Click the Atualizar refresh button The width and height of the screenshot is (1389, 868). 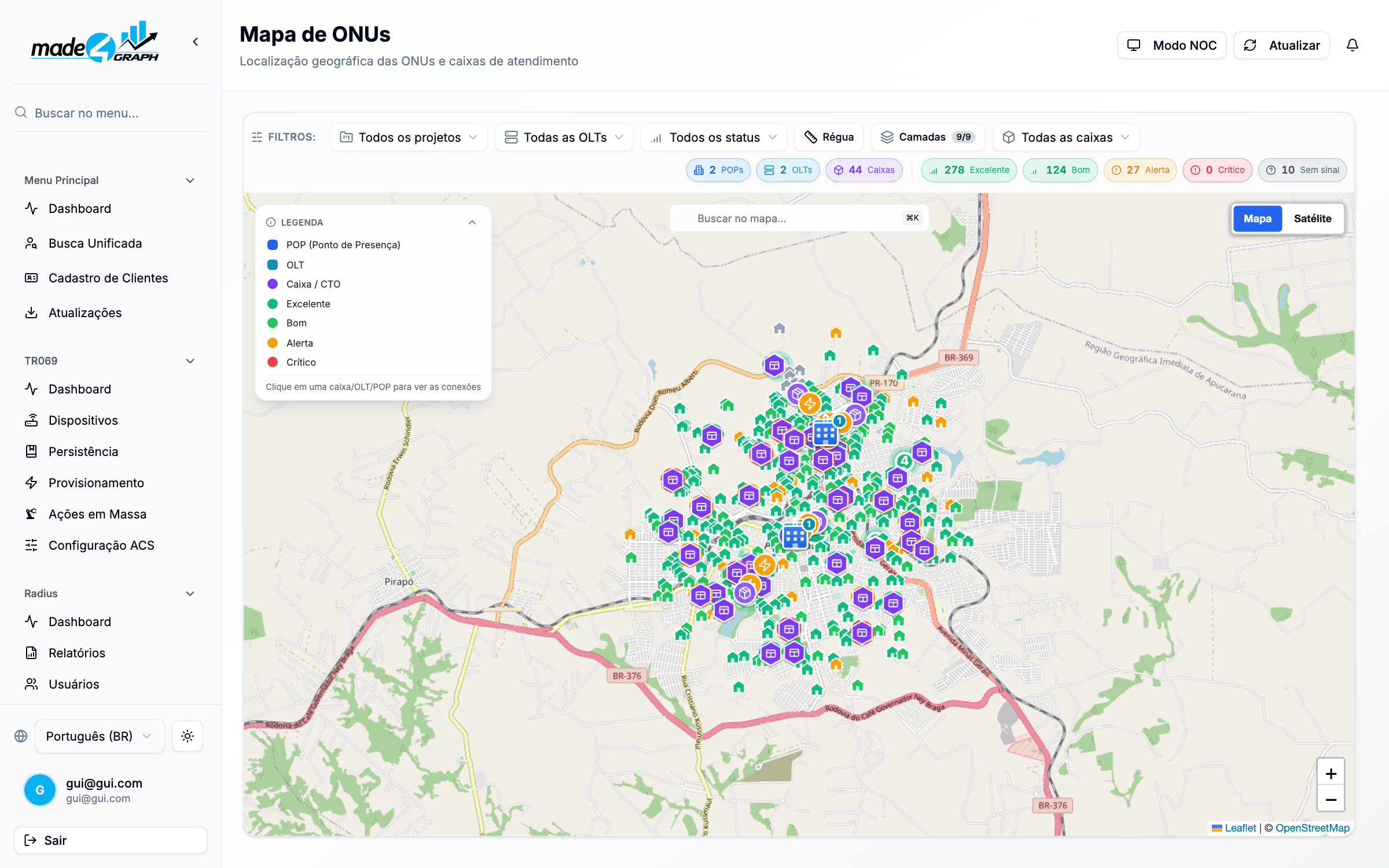[x=1281, y=45]
